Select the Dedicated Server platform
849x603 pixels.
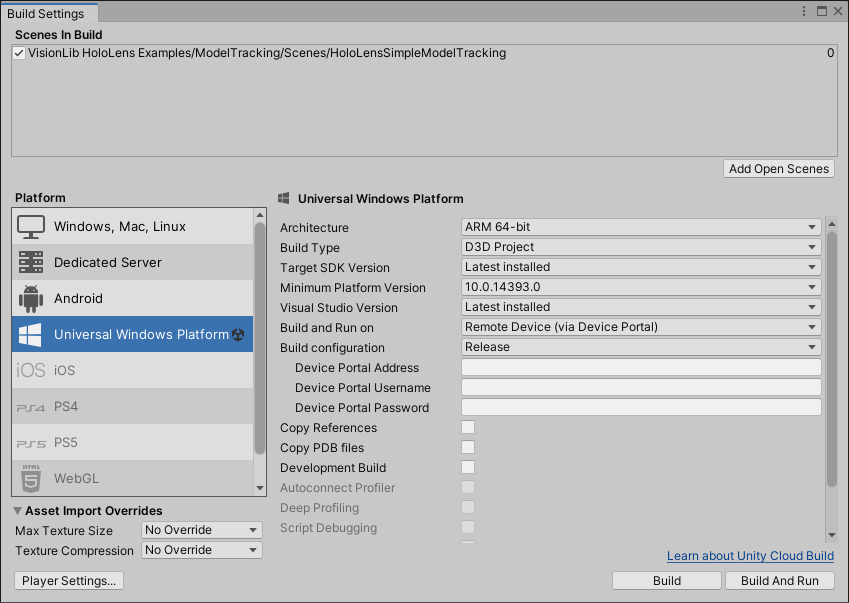click(x=132, y=263)
